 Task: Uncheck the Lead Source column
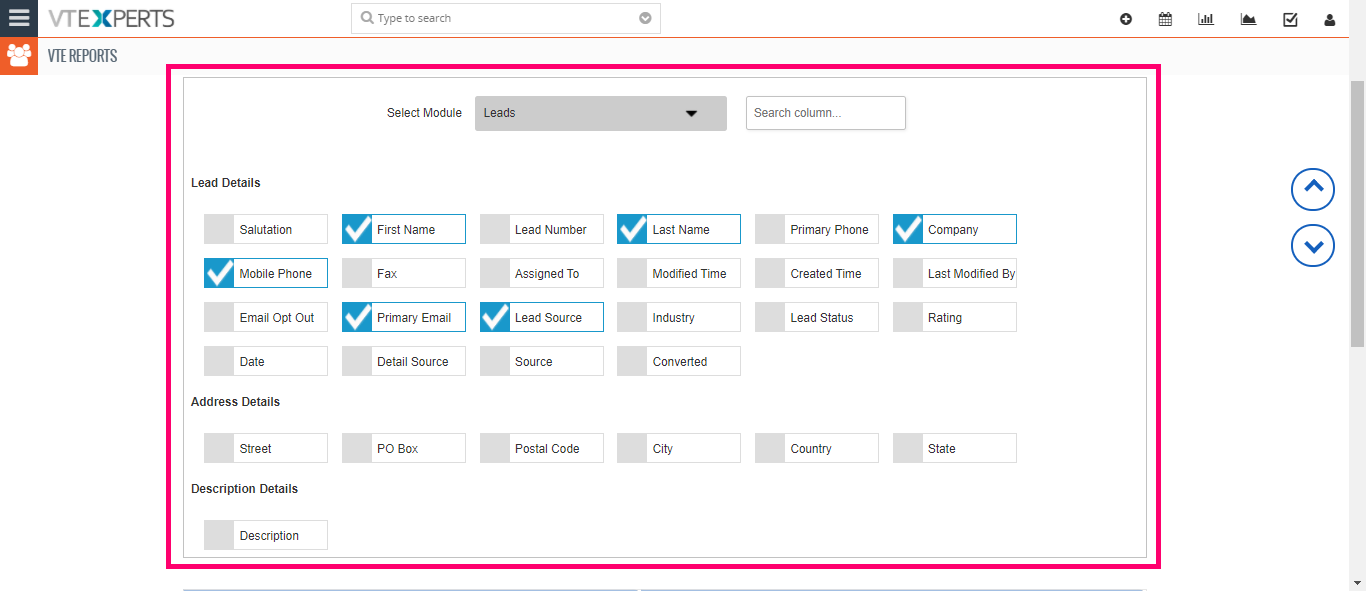(x=495, y=317)
